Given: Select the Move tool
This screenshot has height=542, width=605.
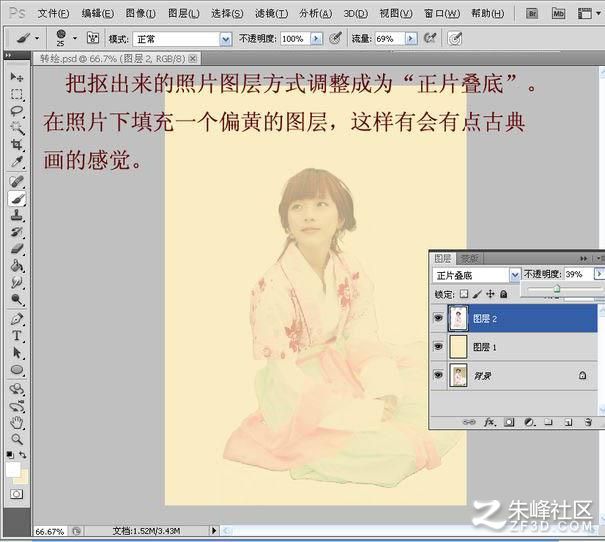Looking at the screenshot, I should pos(17,77).
